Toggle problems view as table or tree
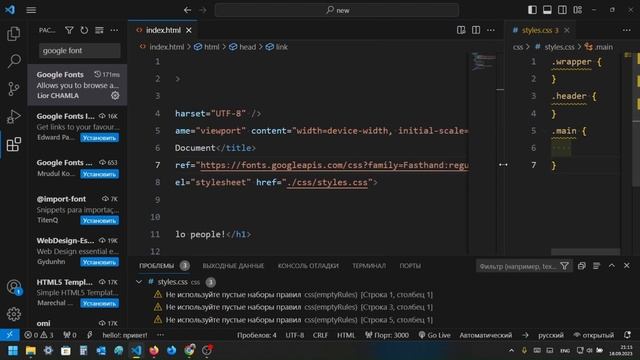 pos(596,266)
